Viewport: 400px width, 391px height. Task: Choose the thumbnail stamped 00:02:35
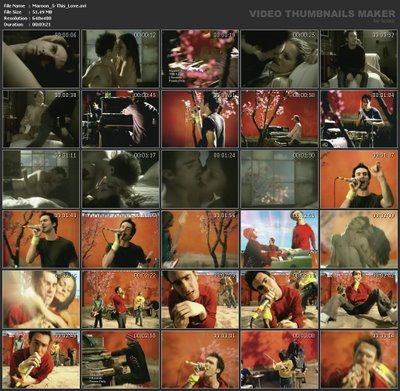click(280, 299)
